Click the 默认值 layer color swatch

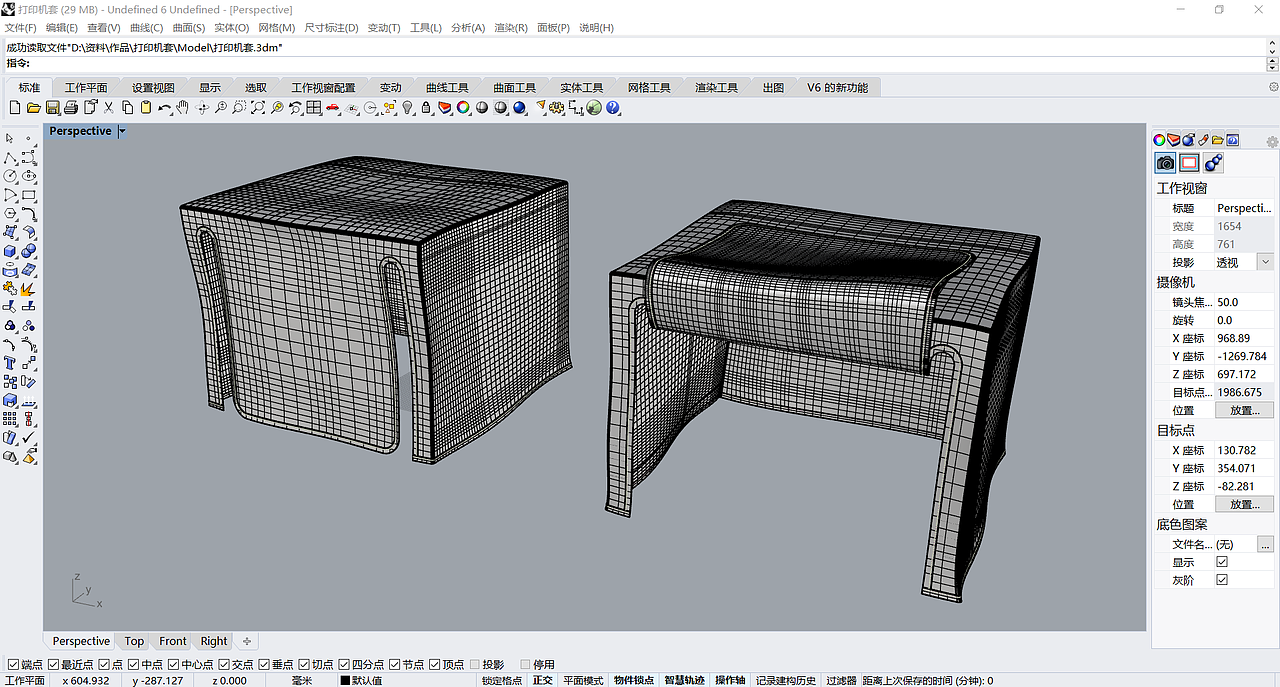coord(345,680)
